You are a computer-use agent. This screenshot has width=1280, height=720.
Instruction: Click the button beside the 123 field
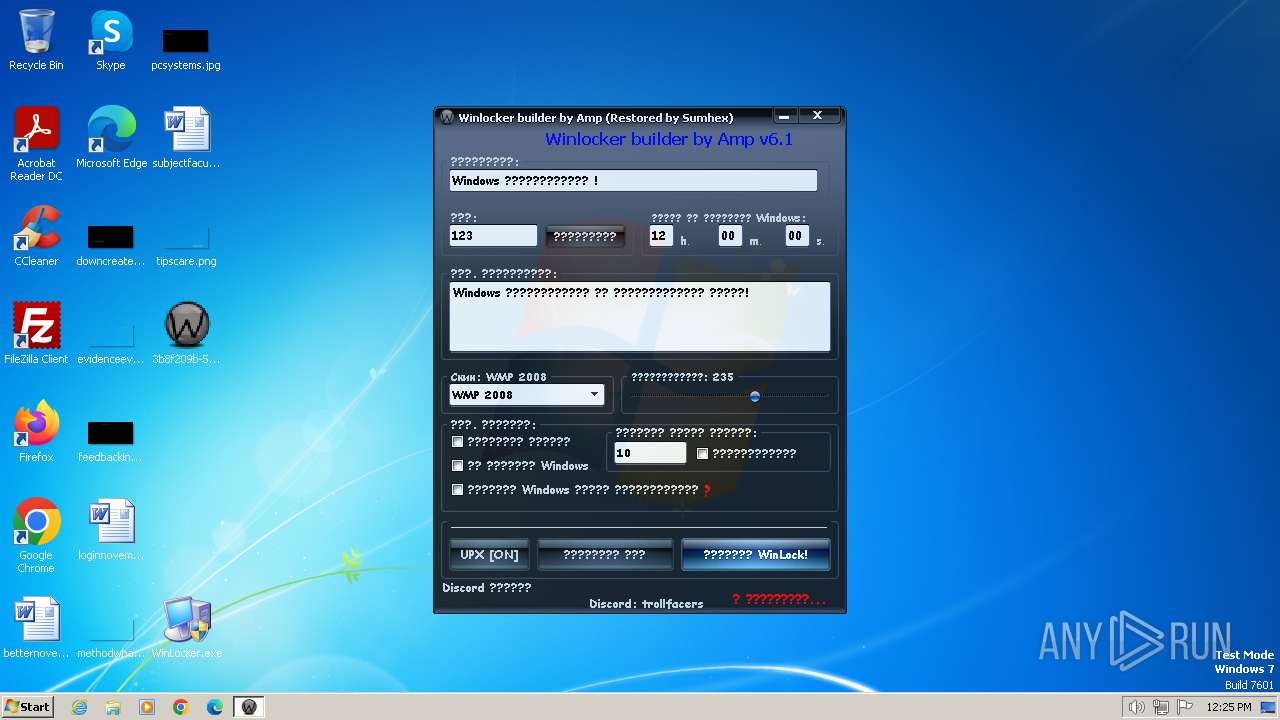click(585, 236)
